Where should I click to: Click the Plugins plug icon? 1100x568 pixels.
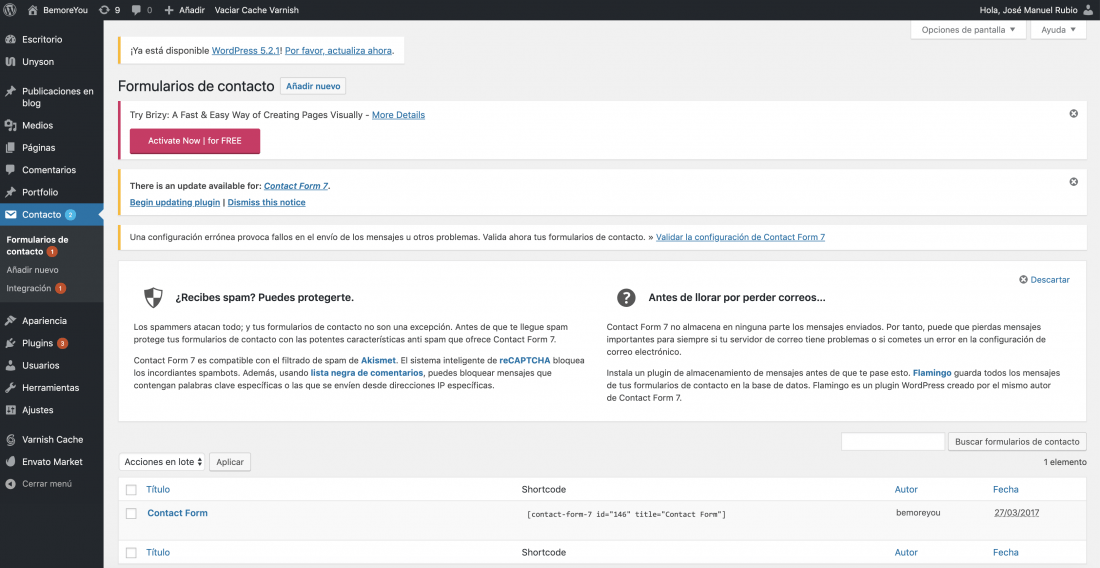pos(11,343)
